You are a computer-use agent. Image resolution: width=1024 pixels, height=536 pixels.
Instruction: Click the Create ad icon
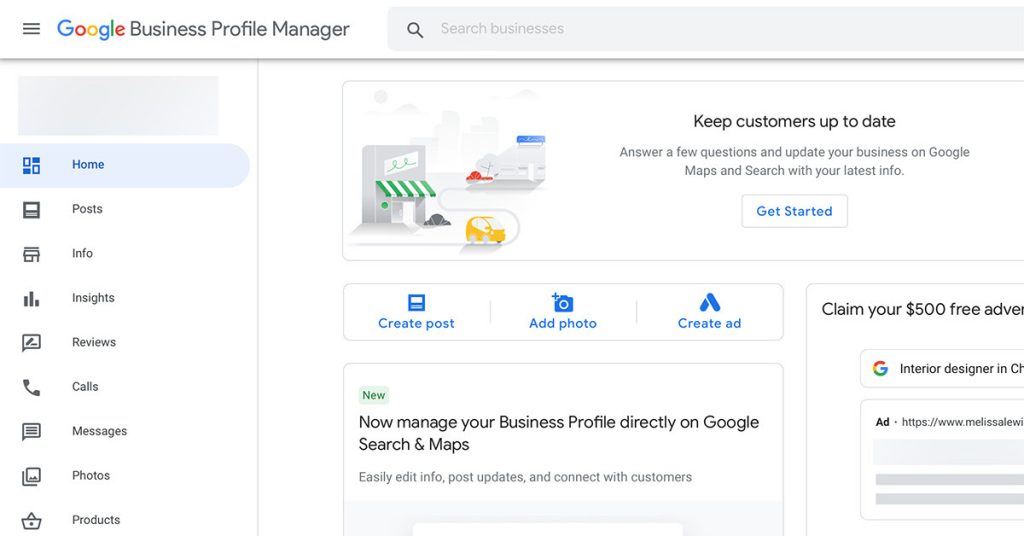(x=709, y=302)
